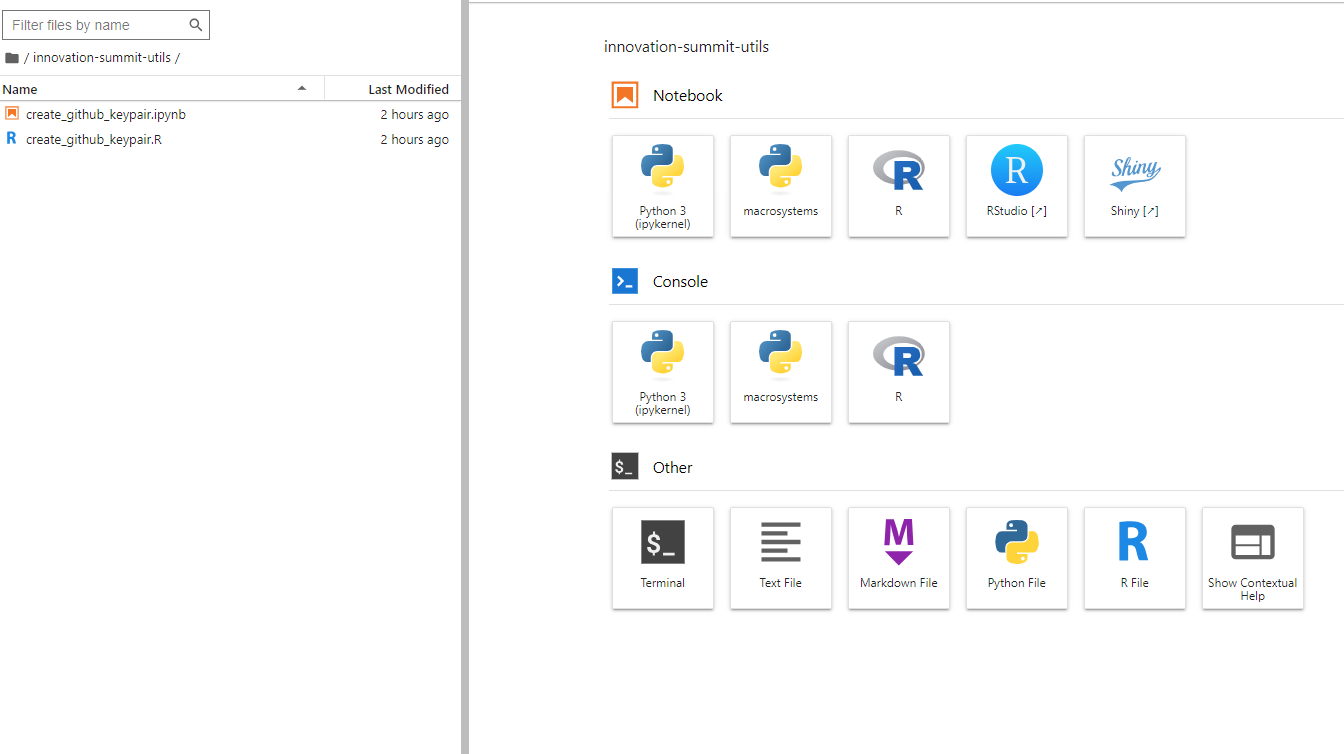
Task: Click the sidebar splitter handle
Action: click(x=465, y=377)
